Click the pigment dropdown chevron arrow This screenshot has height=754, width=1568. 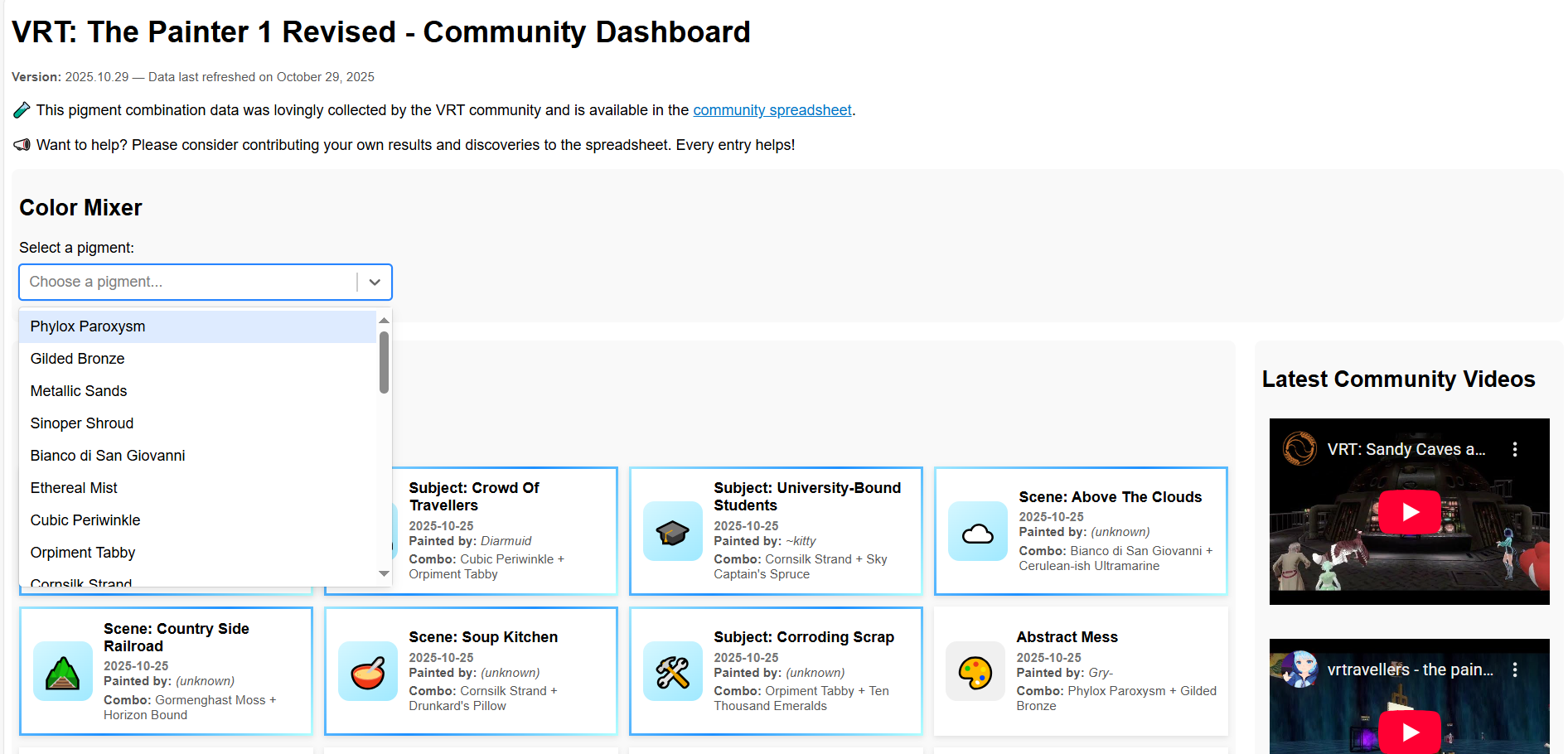(374, 282)
